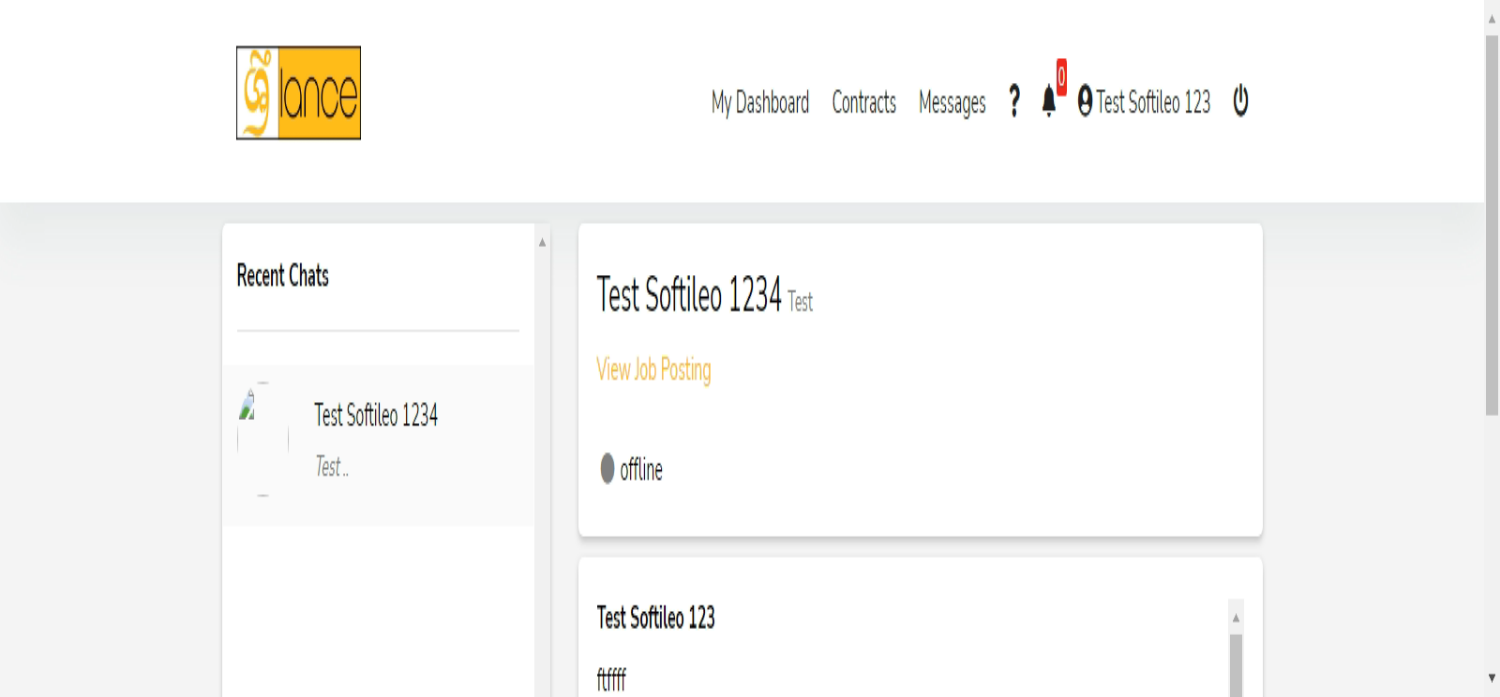Click the grey offline status dot

(x=607, y=469)
